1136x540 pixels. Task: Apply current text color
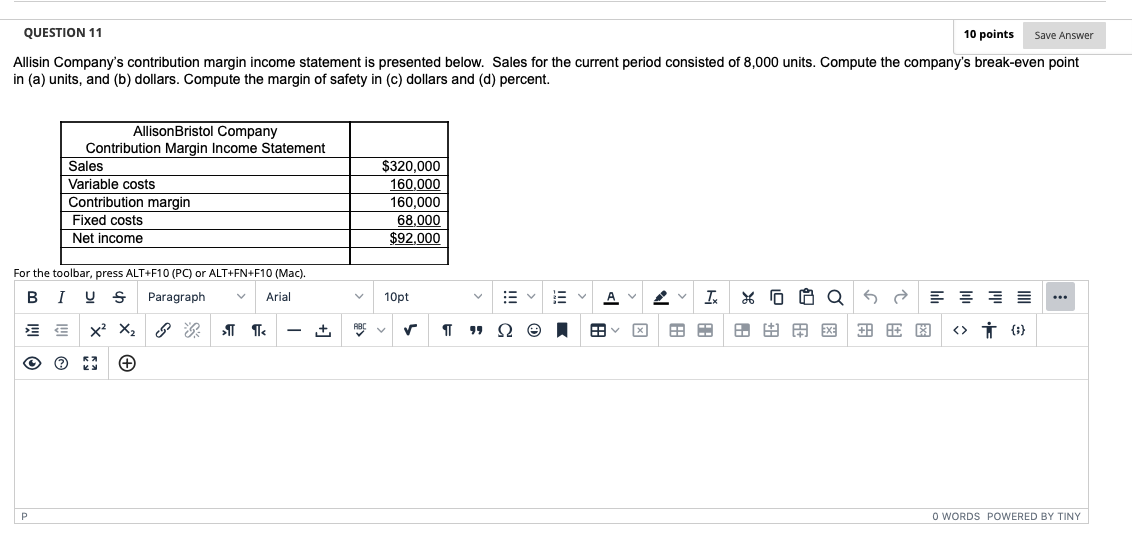pyautogui.click(x=611, y=297)
